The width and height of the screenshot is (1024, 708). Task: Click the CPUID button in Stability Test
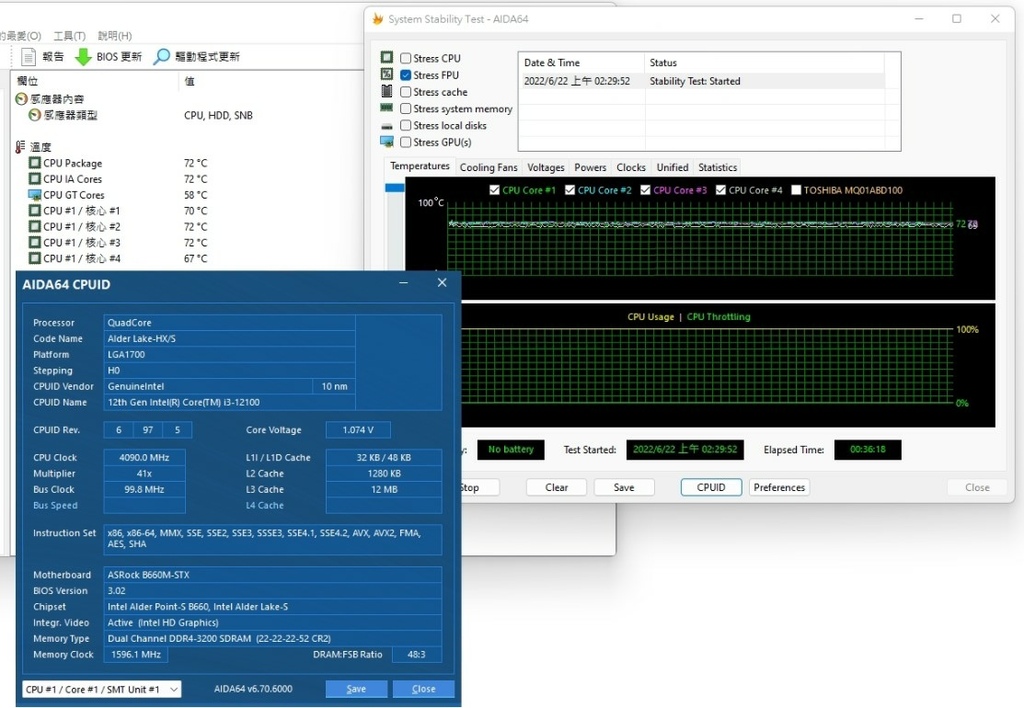tap(711, 487)
